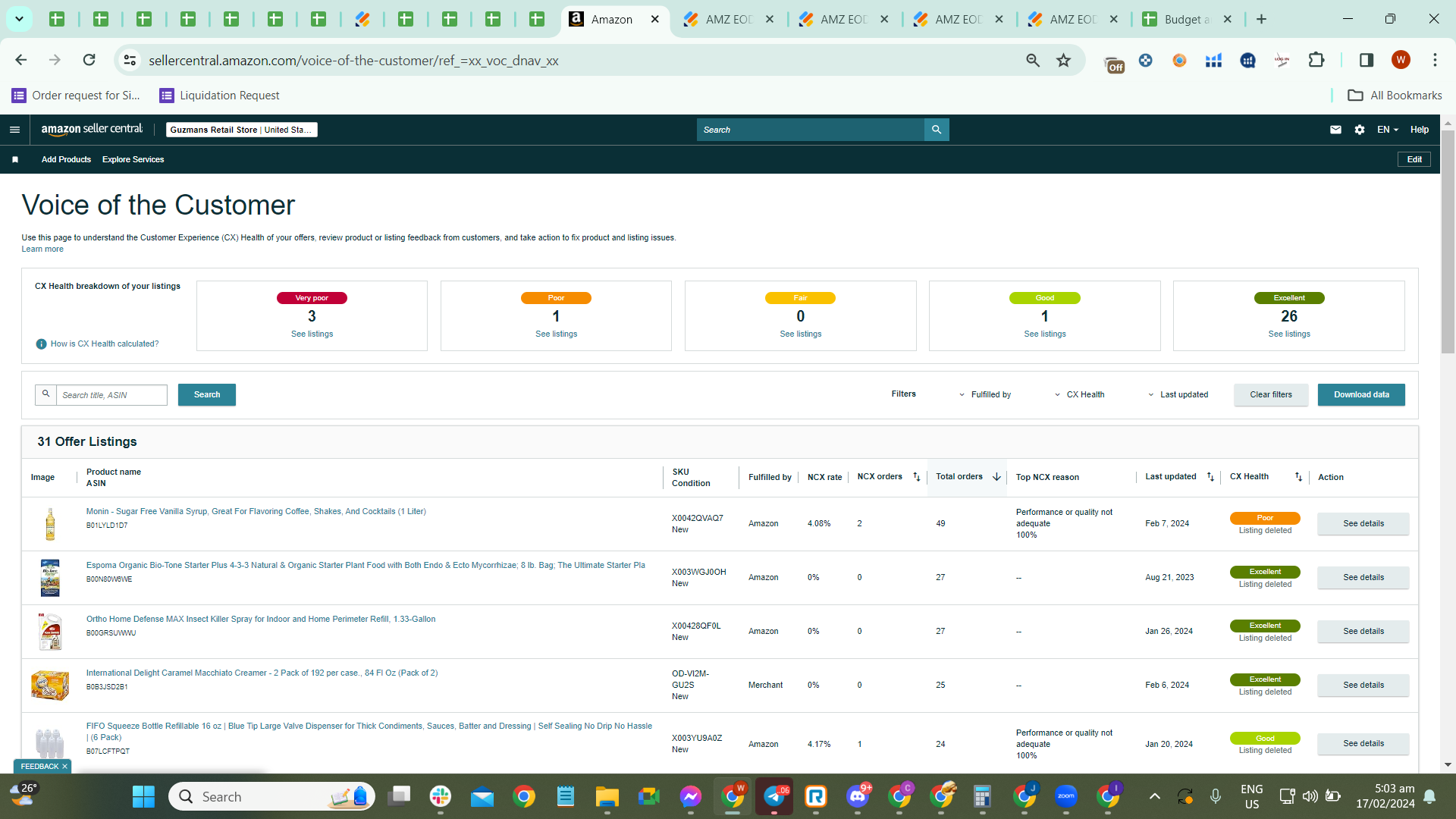The image size is (1456, 819).
Task: Open Chrome three-dot menu
Action: [x=1435, y=60]
